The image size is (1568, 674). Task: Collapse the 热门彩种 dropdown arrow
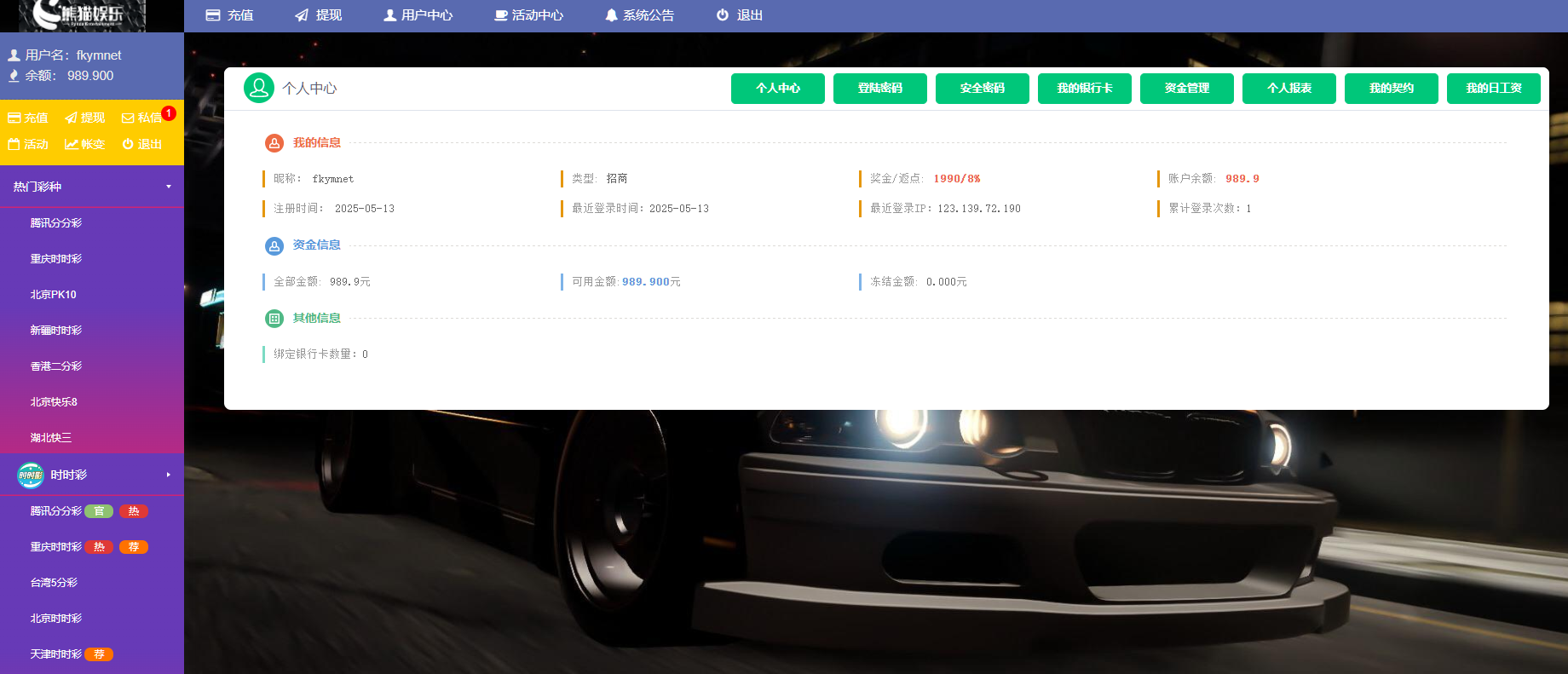pos(169,187)
